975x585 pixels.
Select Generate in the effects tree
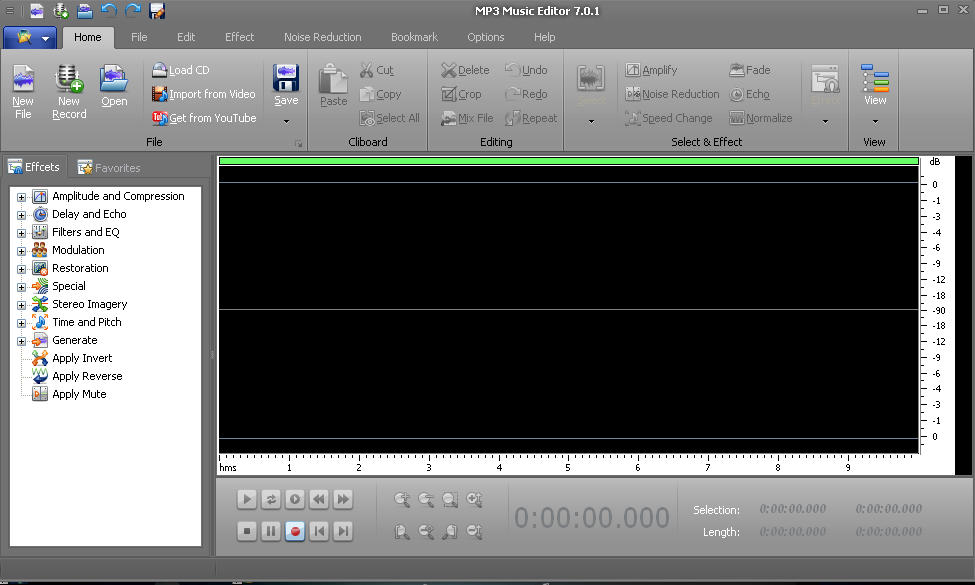click(x=75, y=340)
